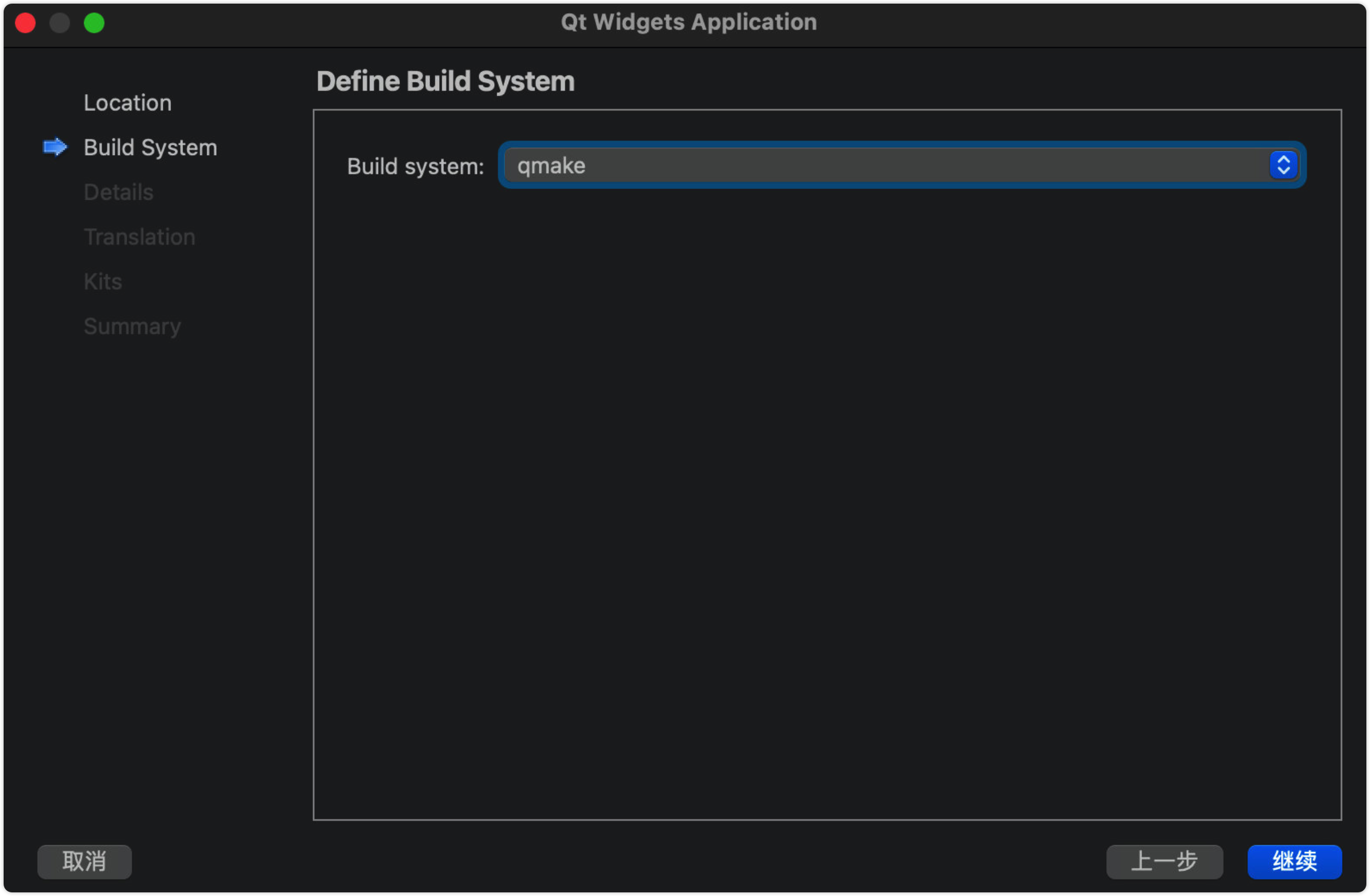This screenshot has width=1370, height=896.
Task: Click the Details step in sidebar
Action: point(118,192)
